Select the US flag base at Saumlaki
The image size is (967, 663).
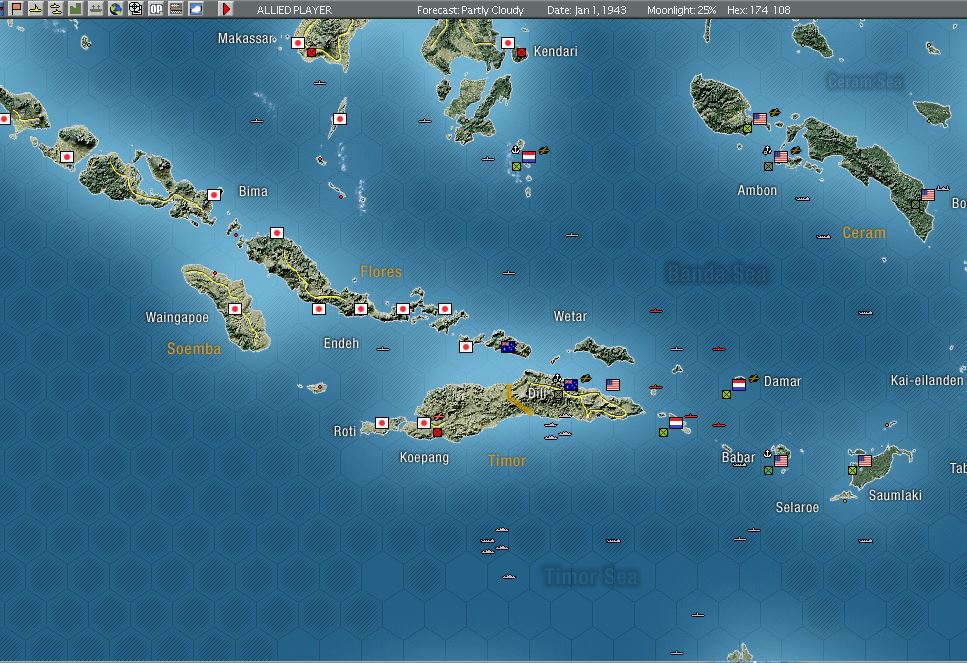[x=865, y=460]
